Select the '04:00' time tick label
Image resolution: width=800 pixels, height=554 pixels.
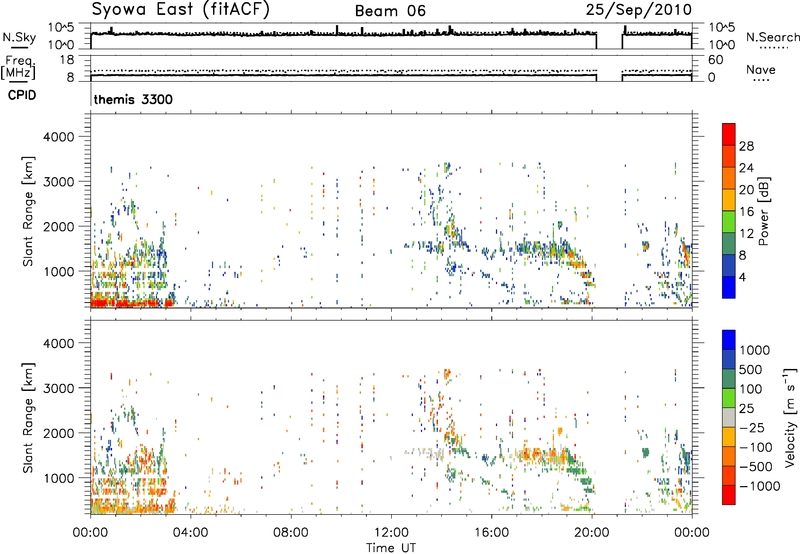[x=190, y=533]
